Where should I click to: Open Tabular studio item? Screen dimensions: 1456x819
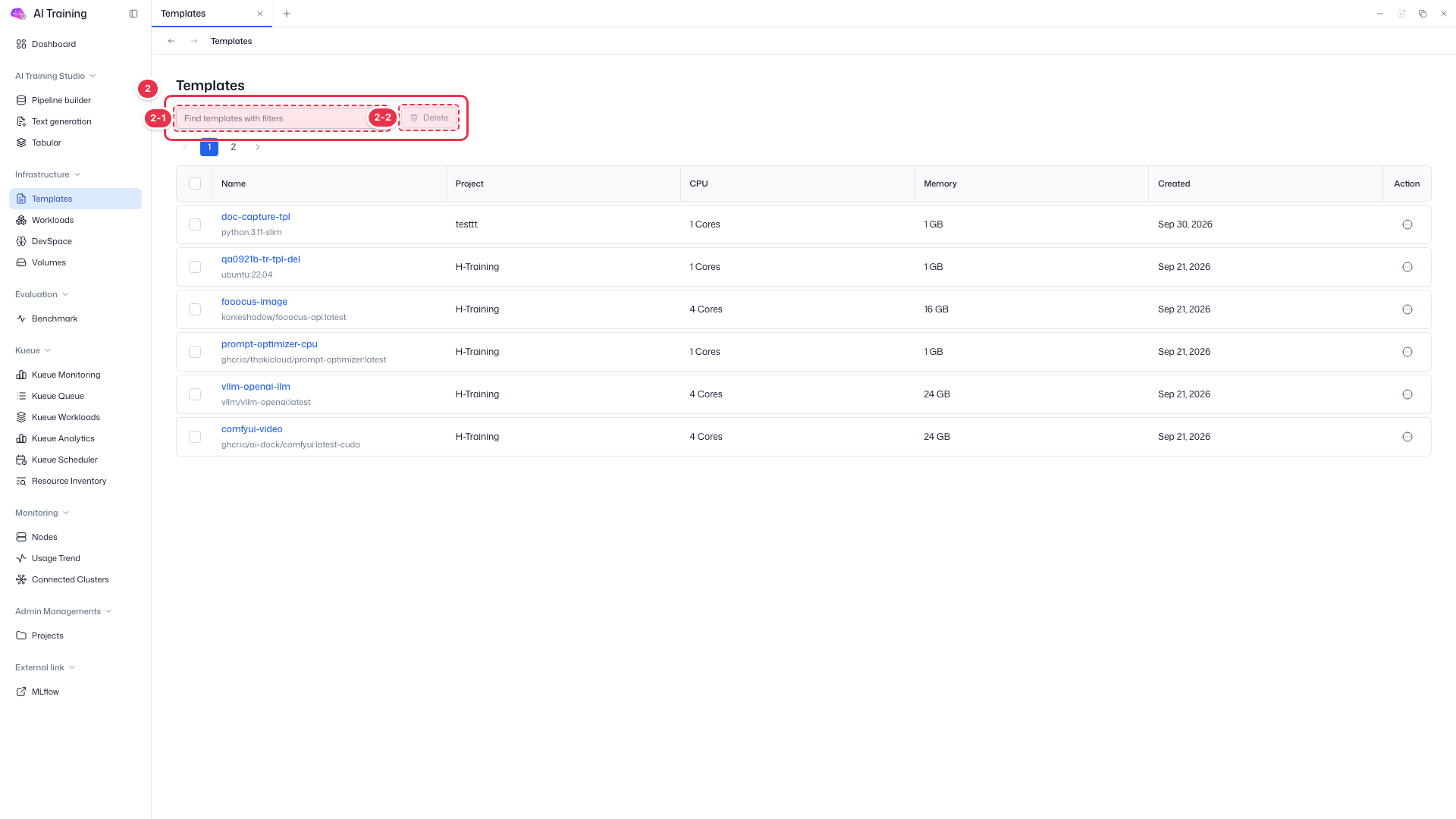(x=75, y=143)
